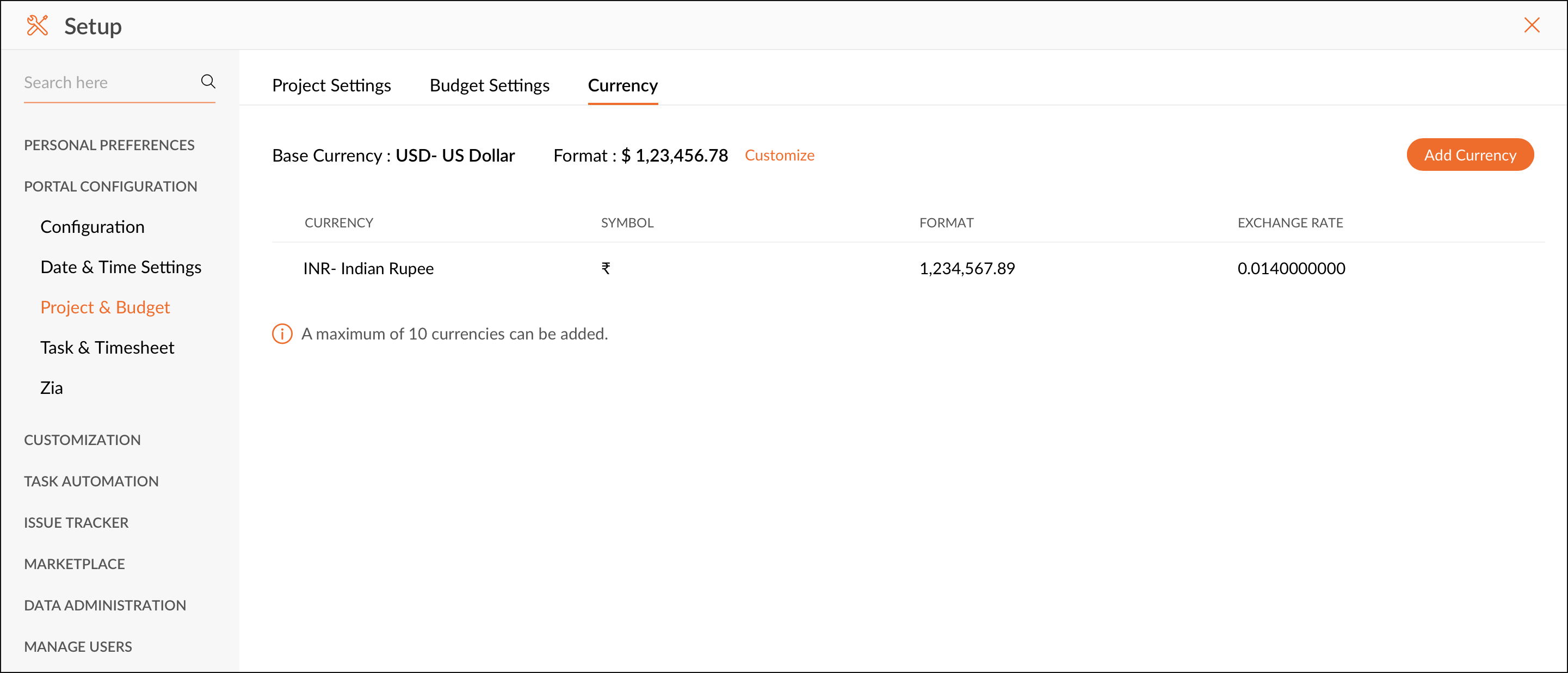Switch to Project Settings tab

[x=331, y=85]
